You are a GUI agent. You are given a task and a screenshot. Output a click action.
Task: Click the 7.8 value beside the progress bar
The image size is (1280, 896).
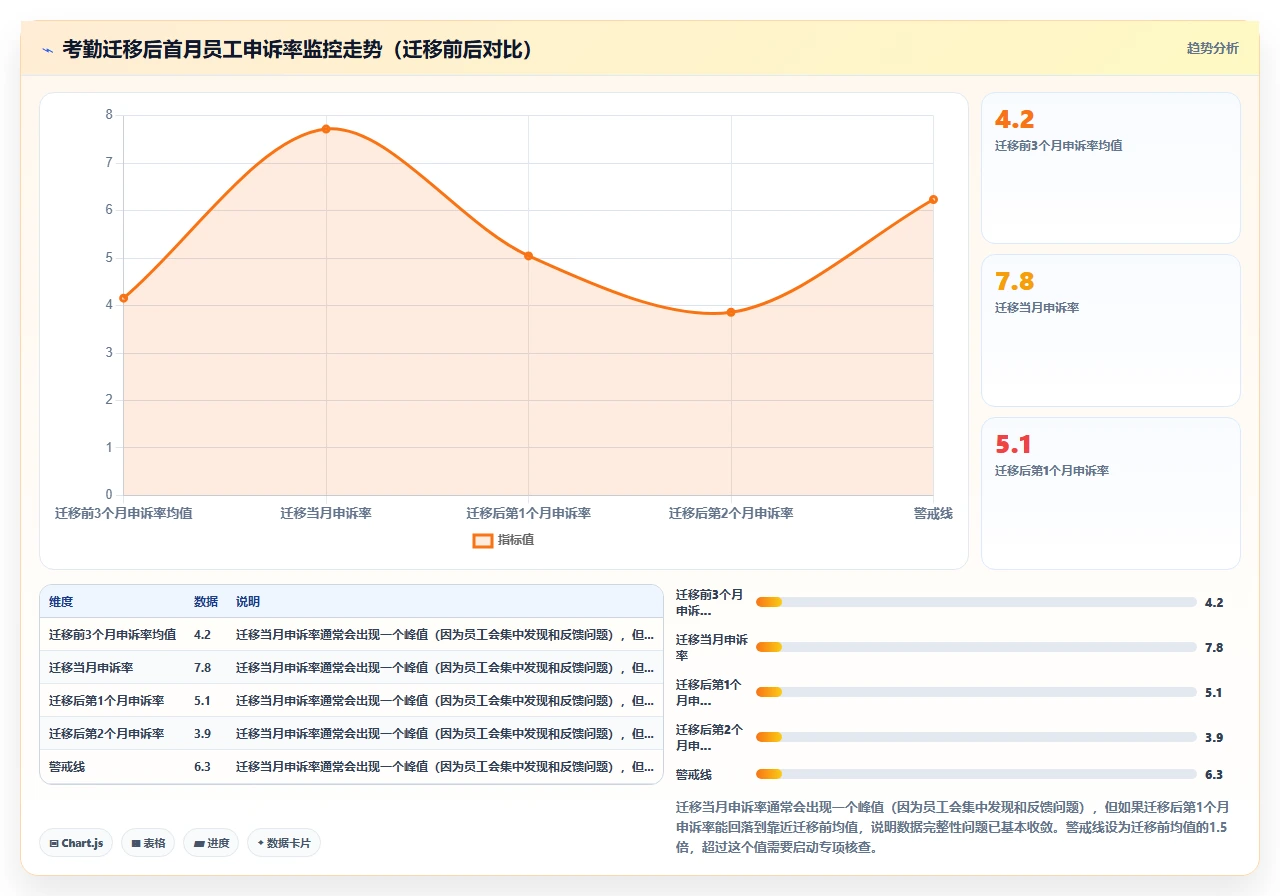point(1214,647)
